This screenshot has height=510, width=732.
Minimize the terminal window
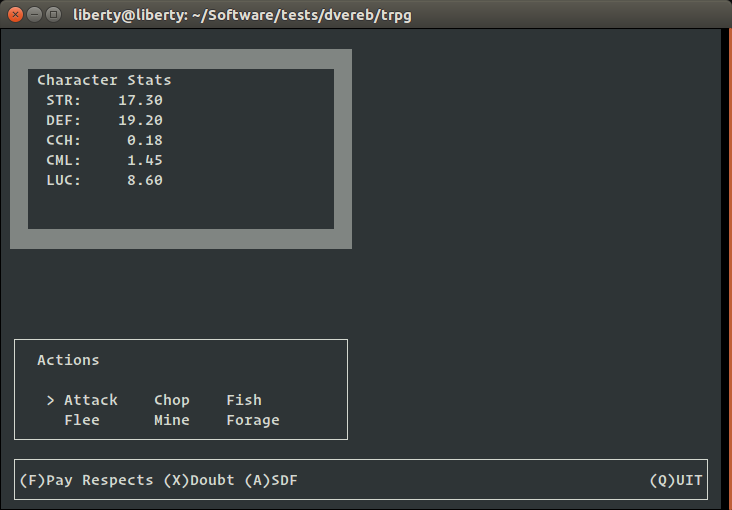coord(35,15)
